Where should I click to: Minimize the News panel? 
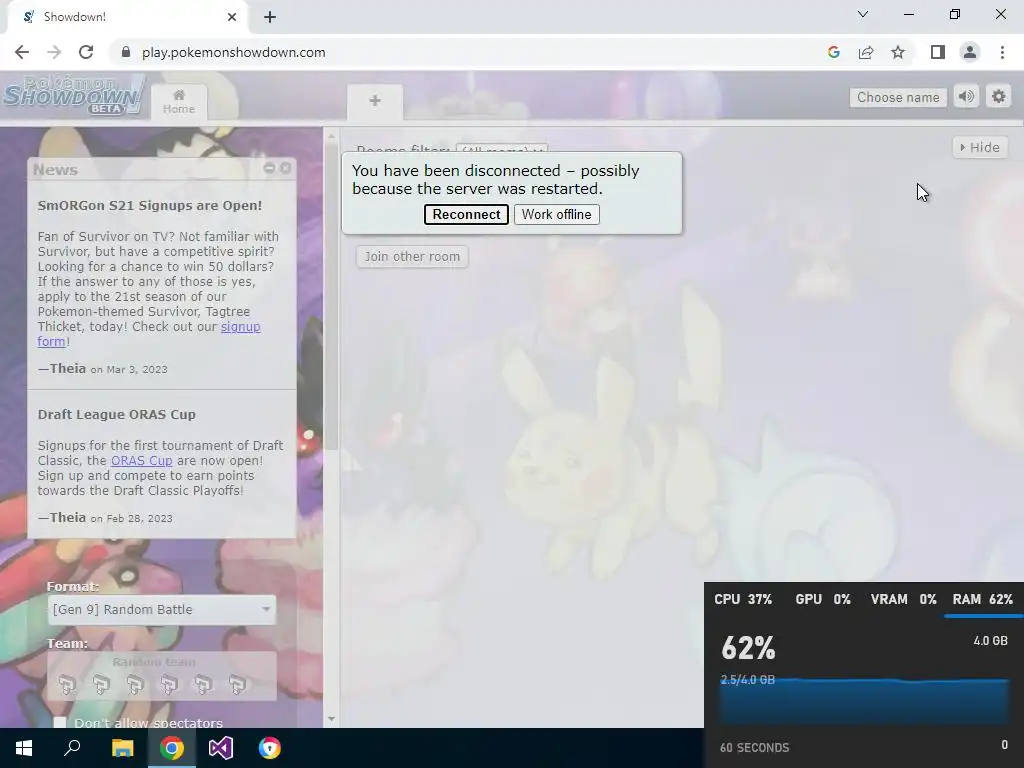tap(269, 168)
